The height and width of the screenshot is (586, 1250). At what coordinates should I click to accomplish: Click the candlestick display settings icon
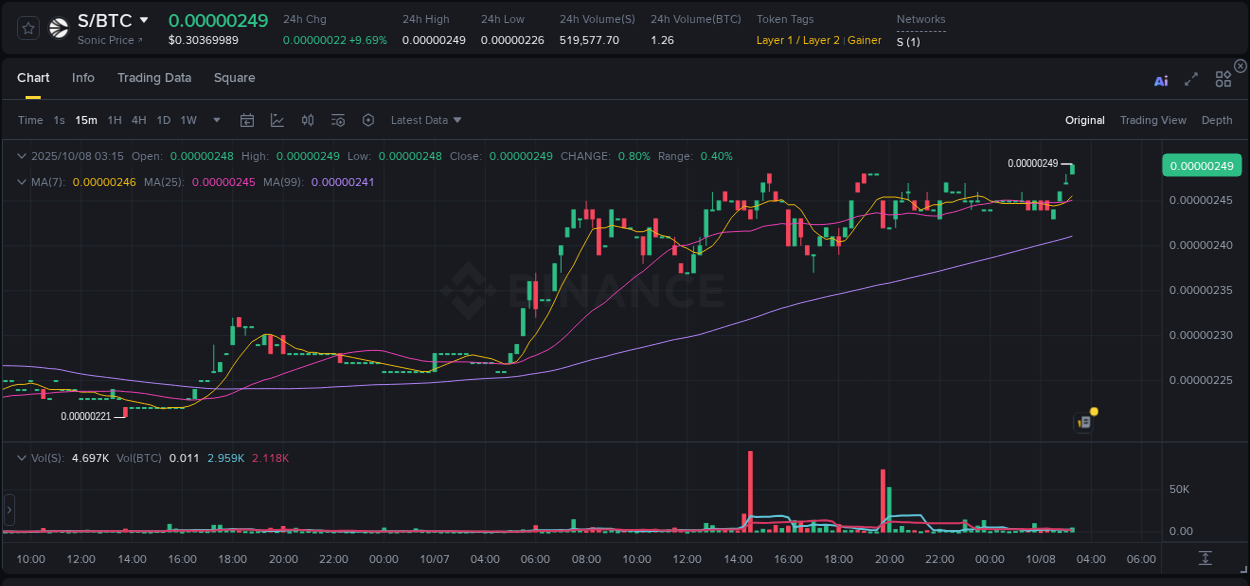click(307, 119)
